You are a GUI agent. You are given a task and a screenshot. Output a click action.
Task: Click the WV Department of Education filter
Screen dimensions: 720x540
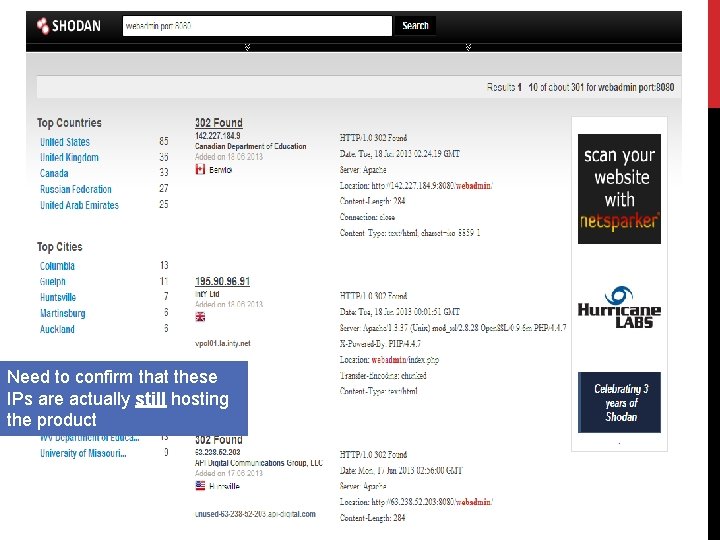click(x=90, y=439)
